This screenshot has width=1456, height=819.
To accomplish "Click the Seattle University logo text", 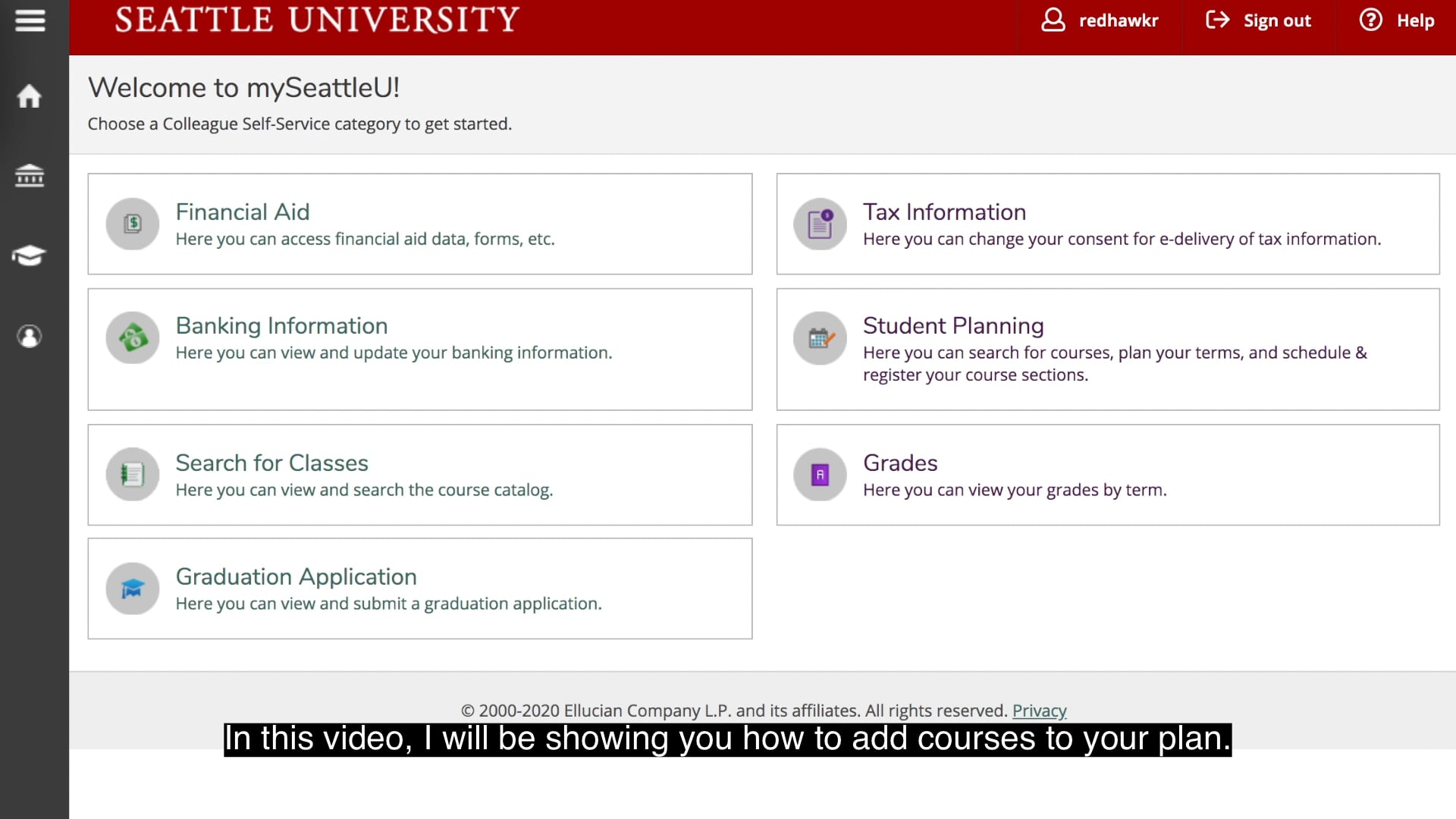I will coord(317,20).
